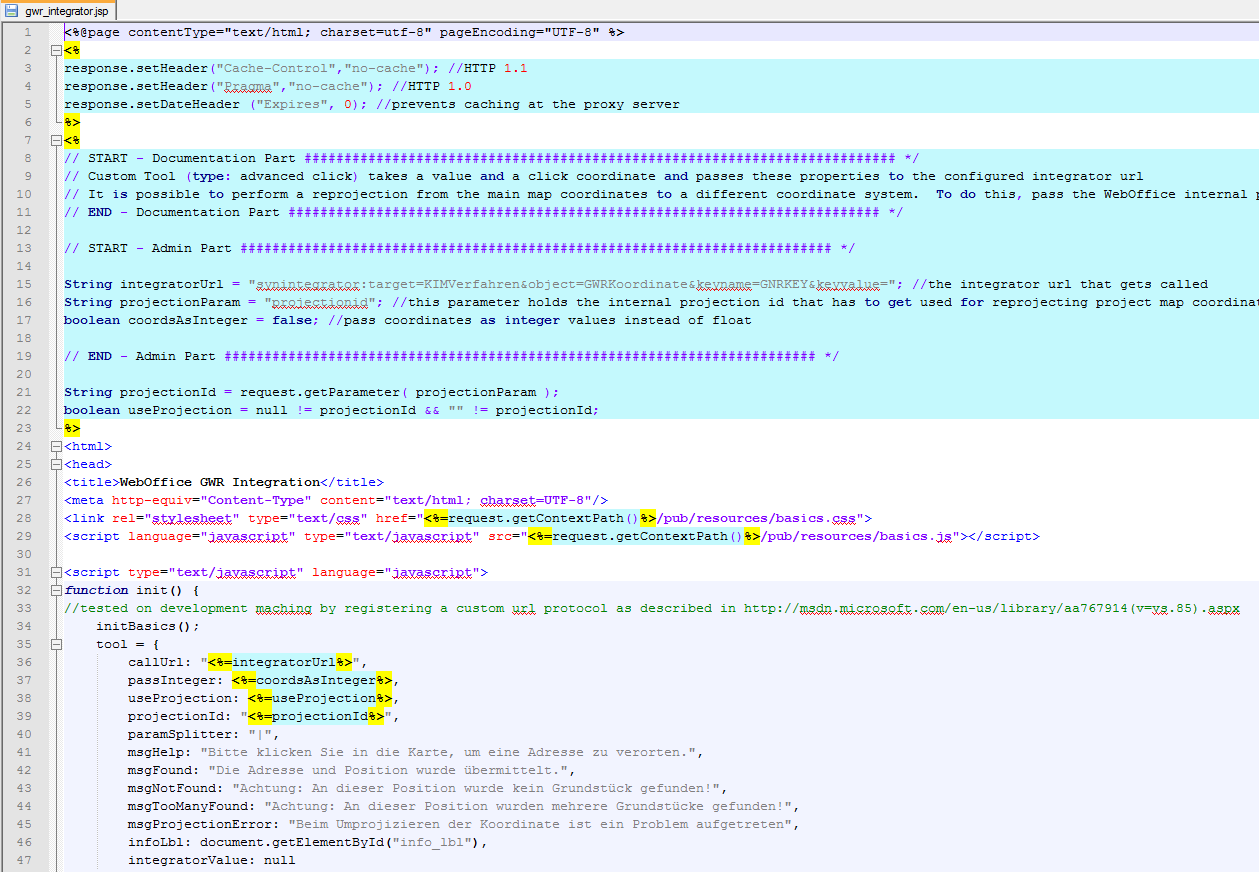The image size is (1259, 872).
Task: Collapse the tool object fold at line 35
Action: pos(57,644)
